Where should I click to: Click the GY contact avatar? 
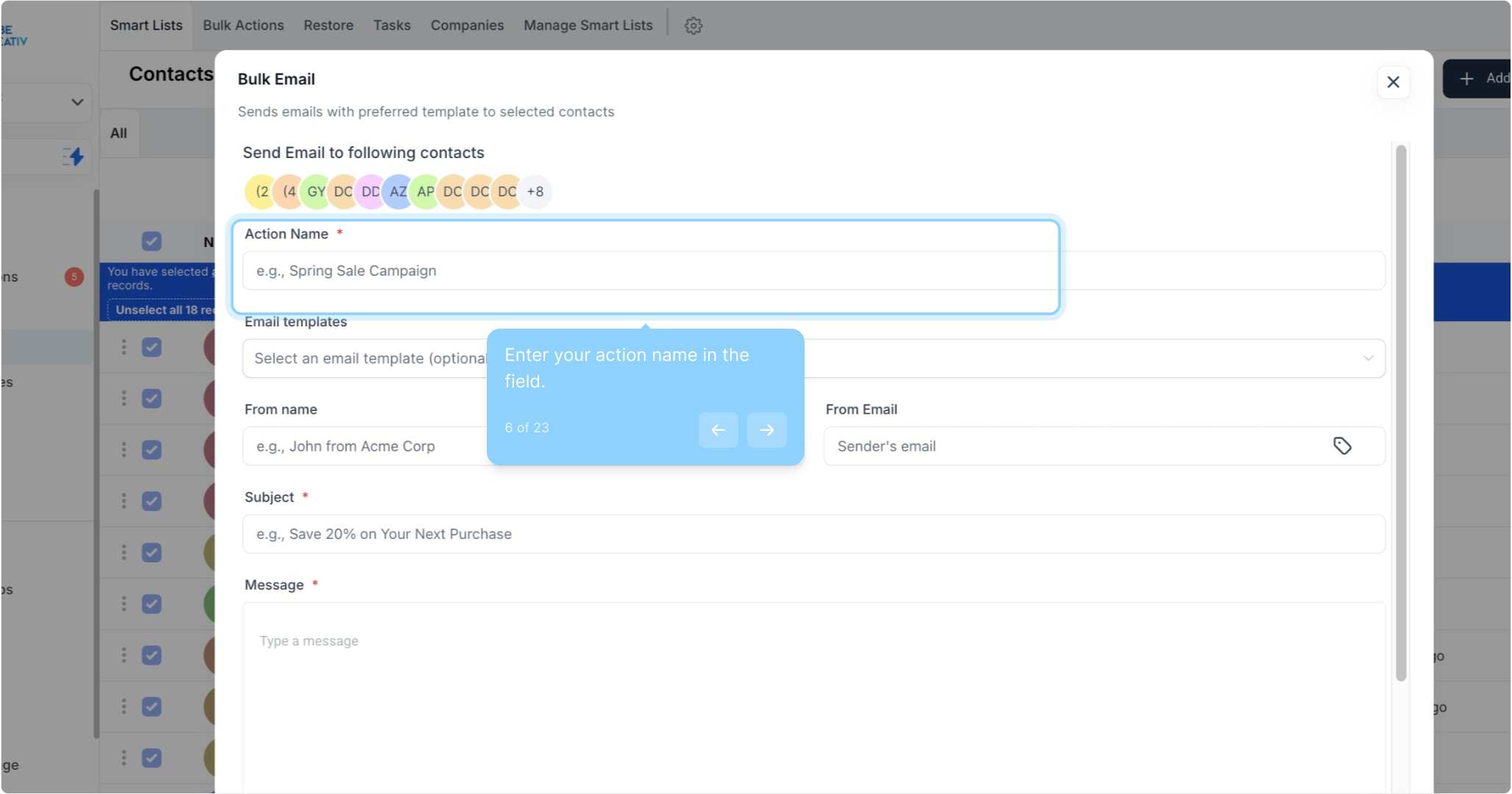pos(316,192)
